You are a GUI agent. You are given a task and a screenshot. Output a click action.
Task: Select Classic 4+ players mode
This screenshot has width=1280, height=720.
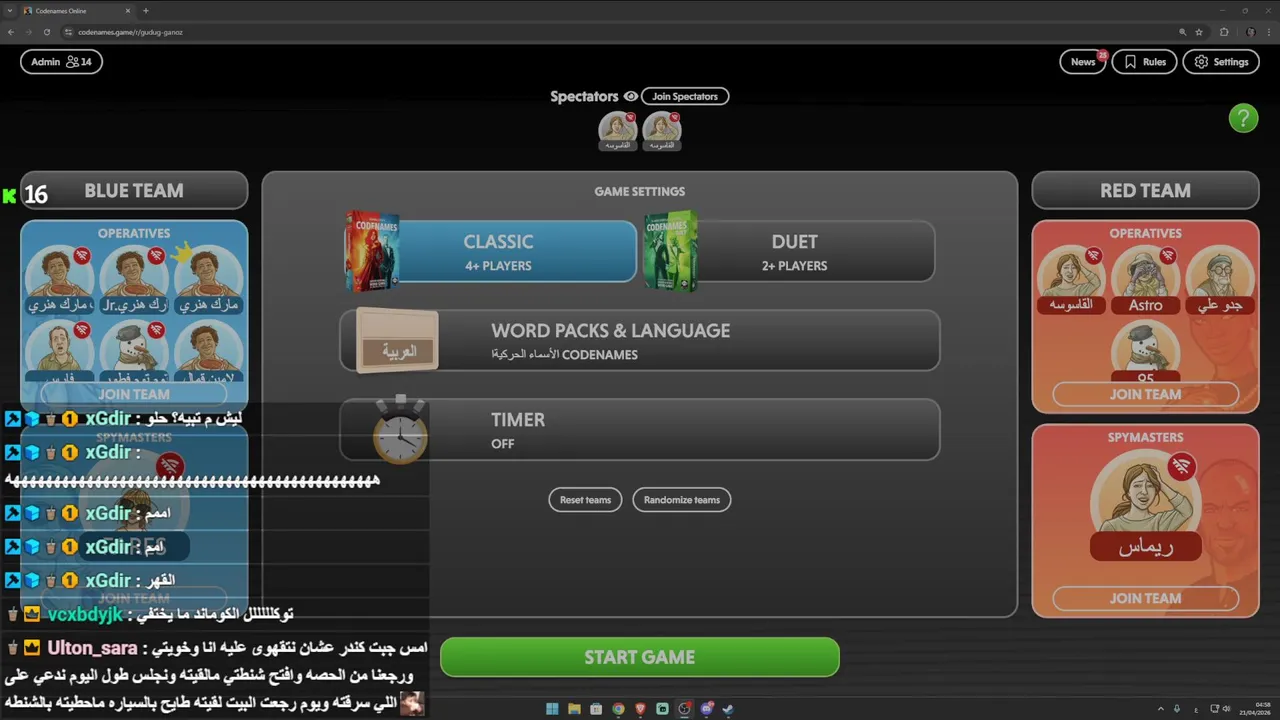click(x=498, y=252)
